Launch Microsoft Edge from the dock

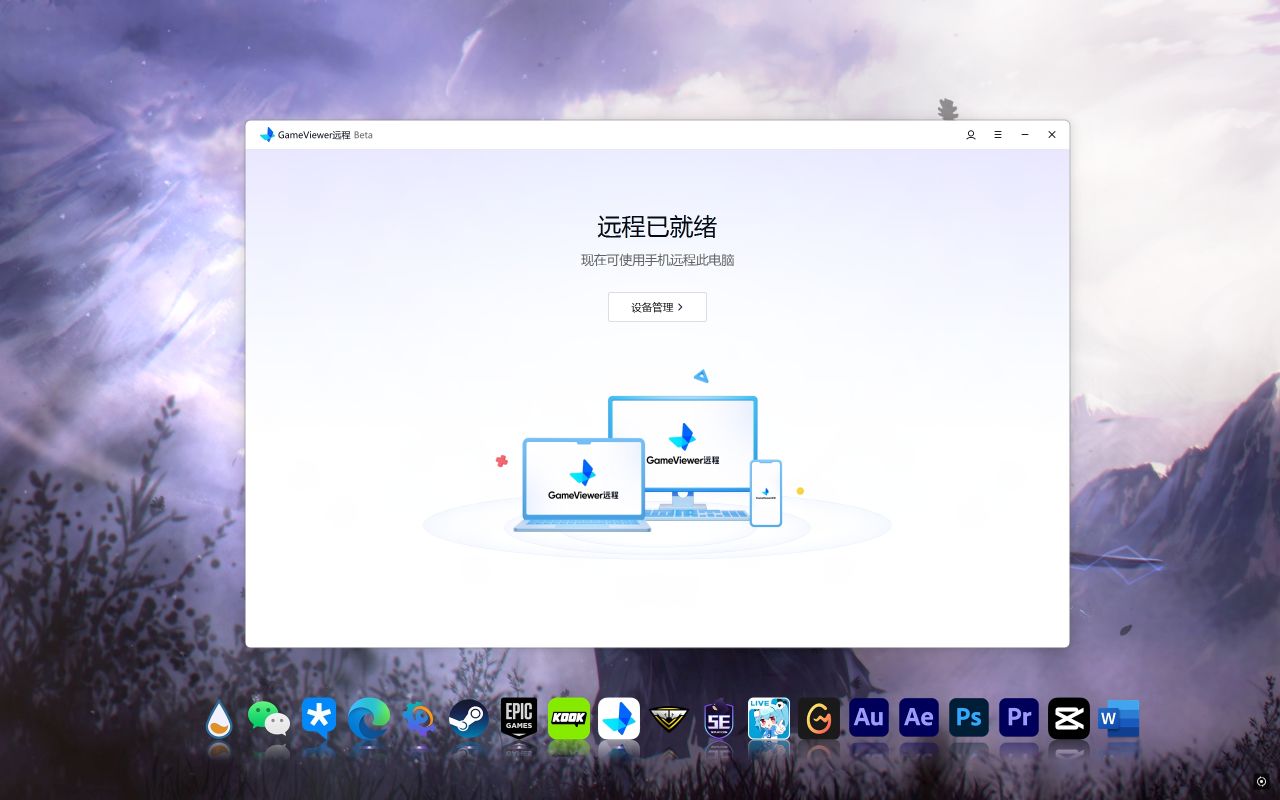(369, 719)
